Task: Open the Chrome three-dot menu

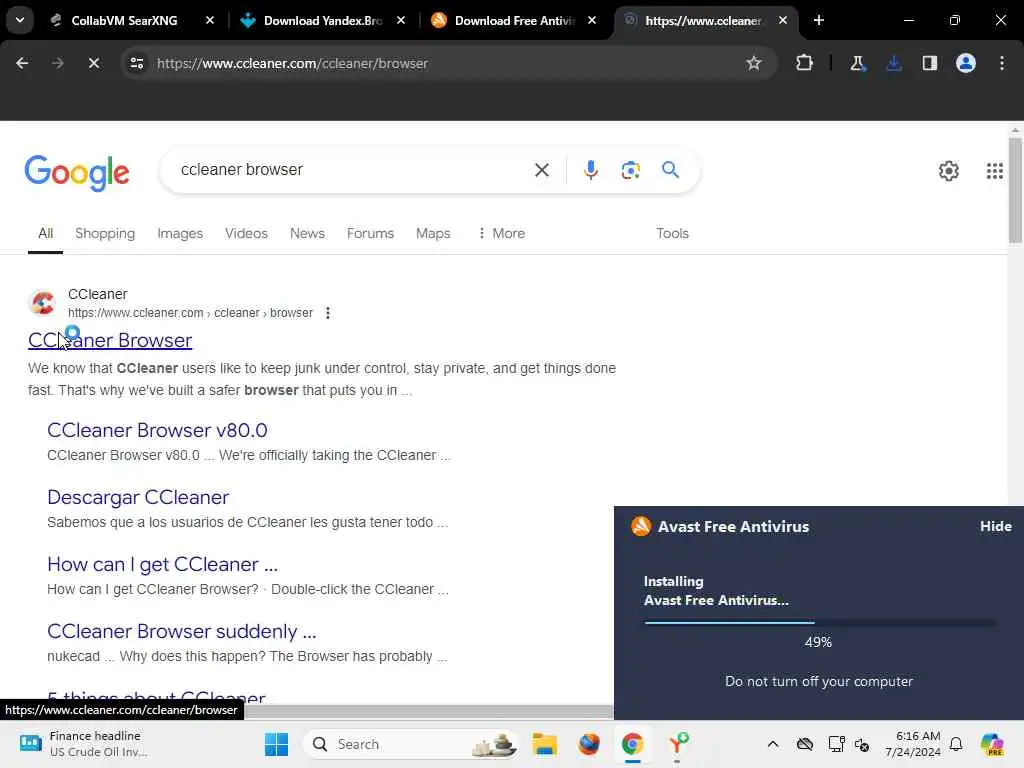Action: [1002, 63]
